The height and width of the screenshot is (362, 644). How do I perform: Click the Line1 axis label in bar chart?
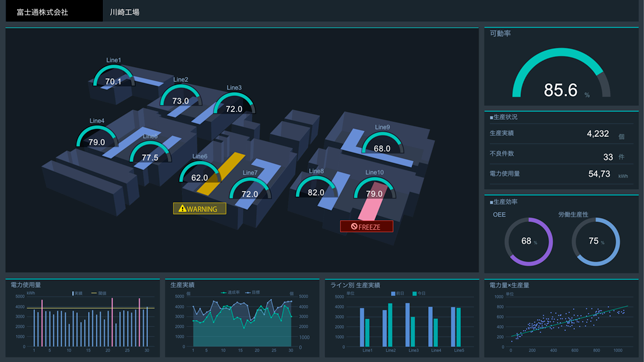pyautogui.click(x=367, y=350)
